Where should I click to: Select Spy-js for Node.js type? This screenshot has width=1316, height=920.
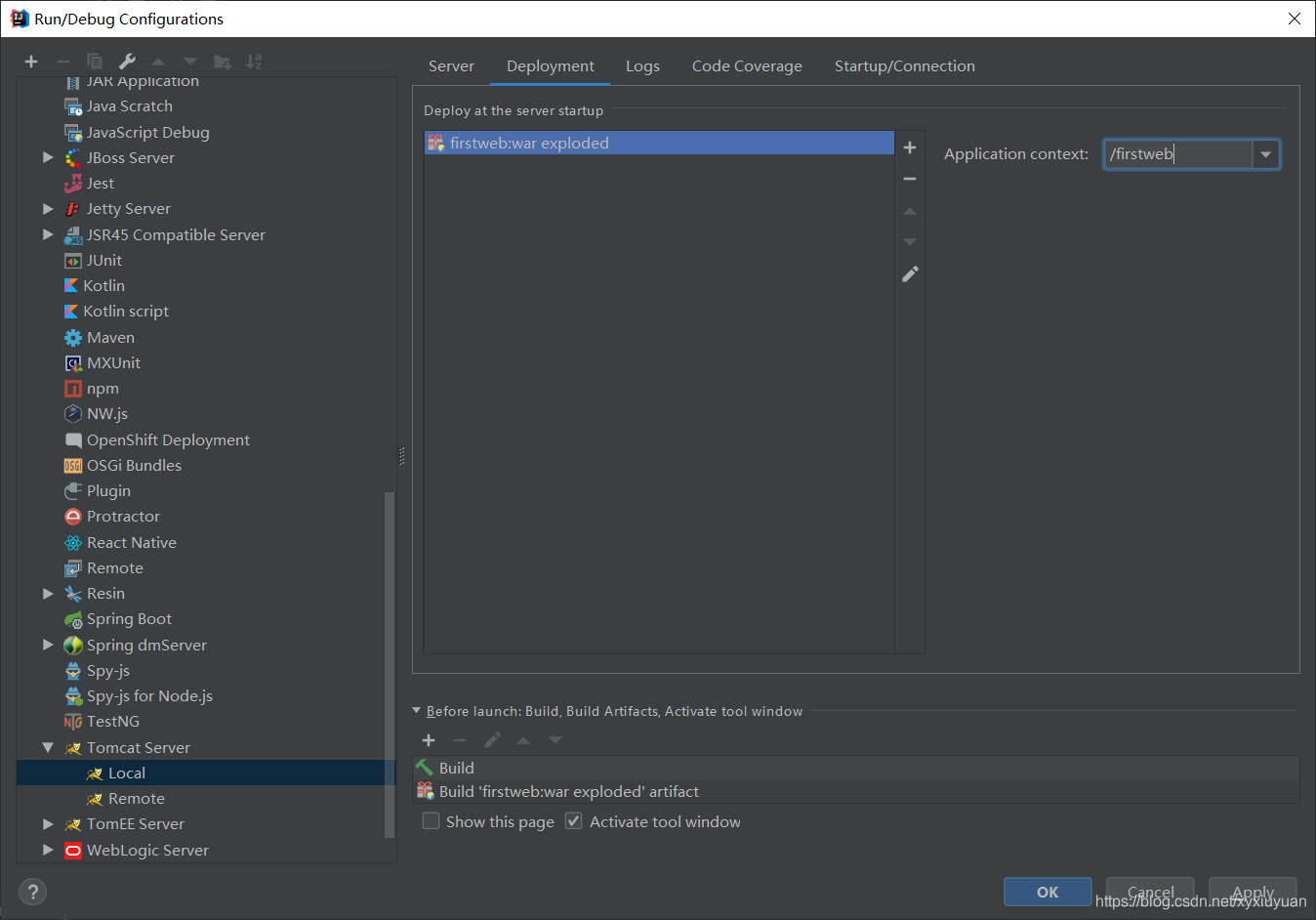[138, 695]
